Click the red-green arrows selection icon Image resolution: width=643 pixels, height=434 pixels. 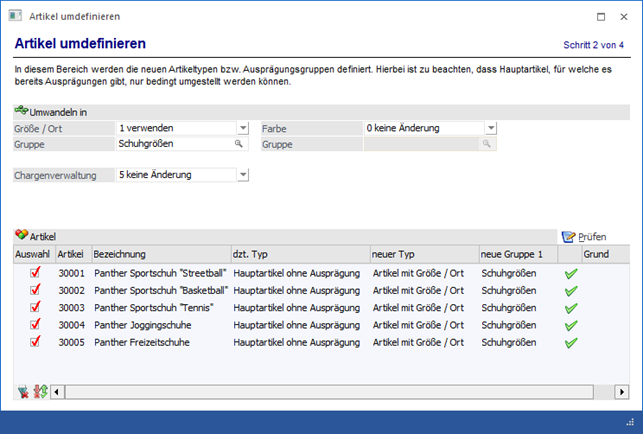(x=38, y=391)
